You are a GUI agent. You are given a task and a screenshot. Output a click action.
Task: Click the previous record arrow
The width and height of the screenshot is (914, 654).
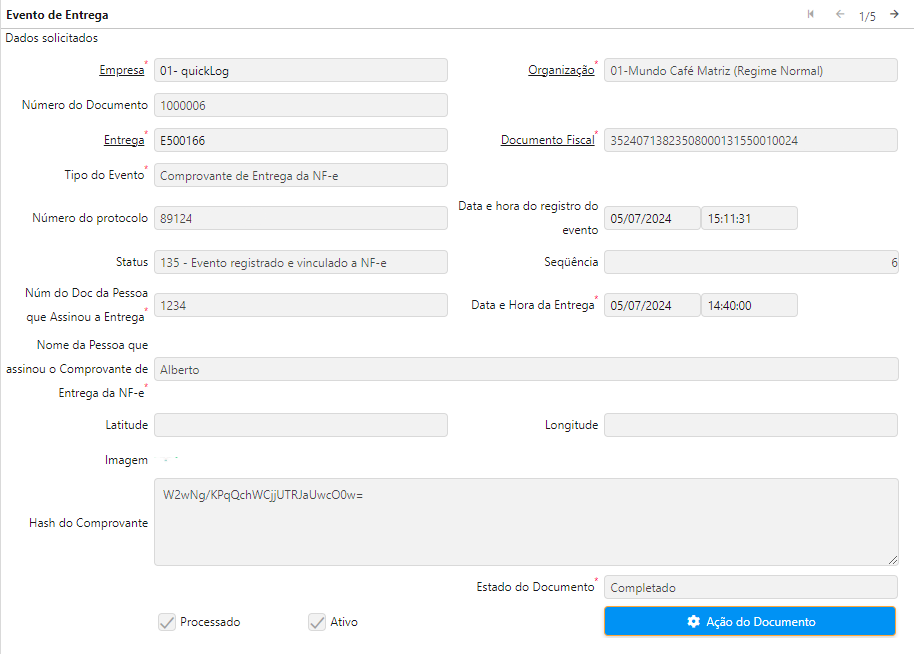point(840,14)
